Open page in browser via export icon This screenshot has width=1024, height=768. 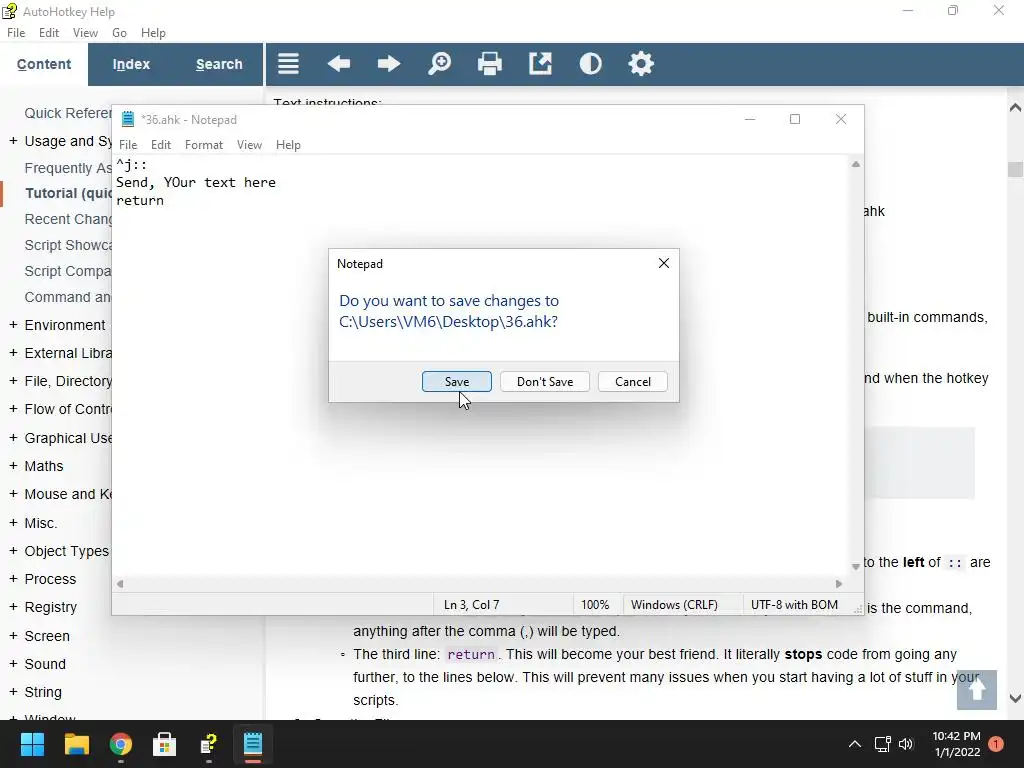coord(540,64)
